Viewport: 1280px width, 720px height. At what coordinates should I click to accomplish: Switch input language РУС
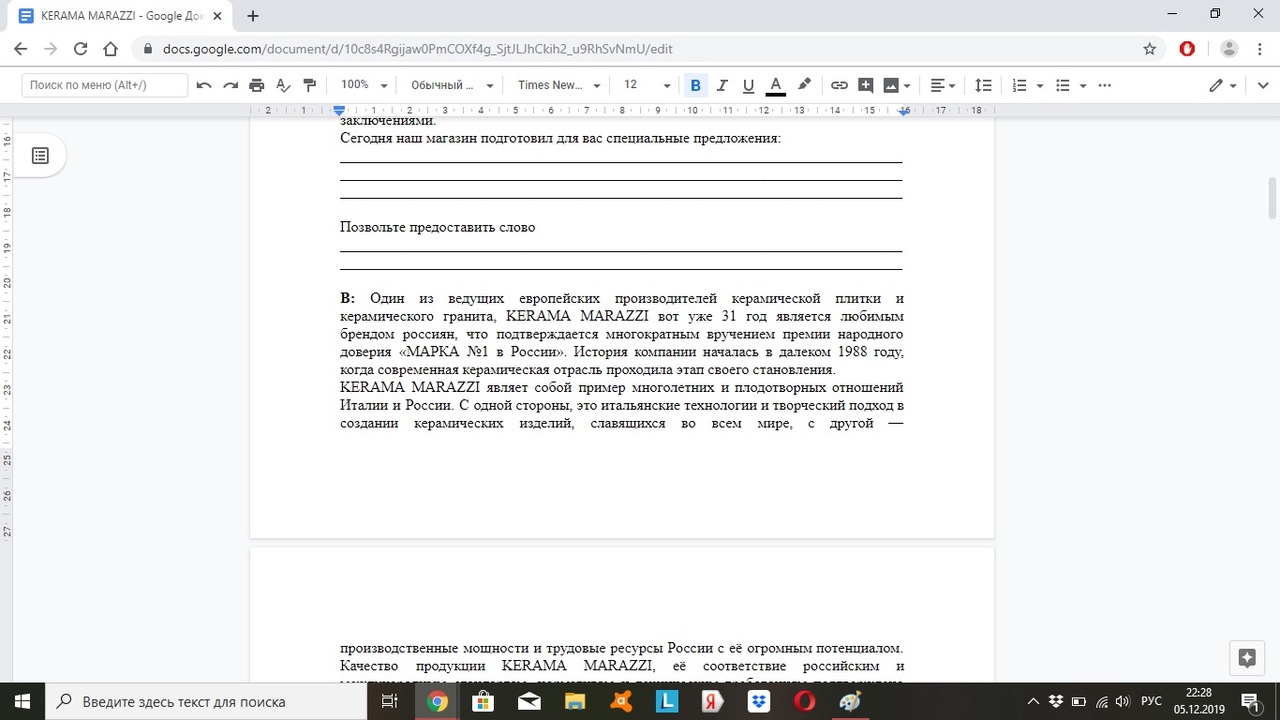(x=1151, y=701)
